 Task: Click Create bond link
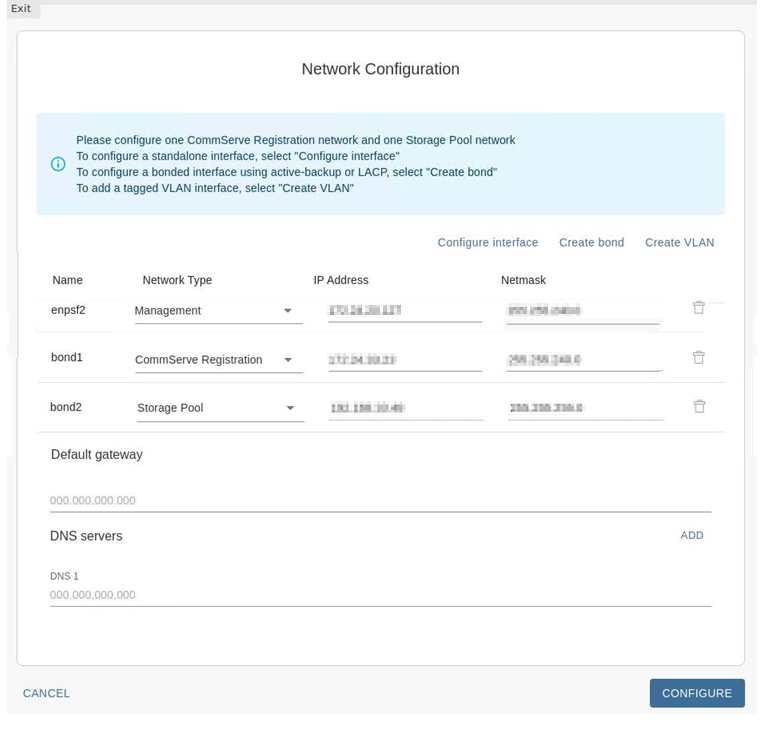[591, 243]
